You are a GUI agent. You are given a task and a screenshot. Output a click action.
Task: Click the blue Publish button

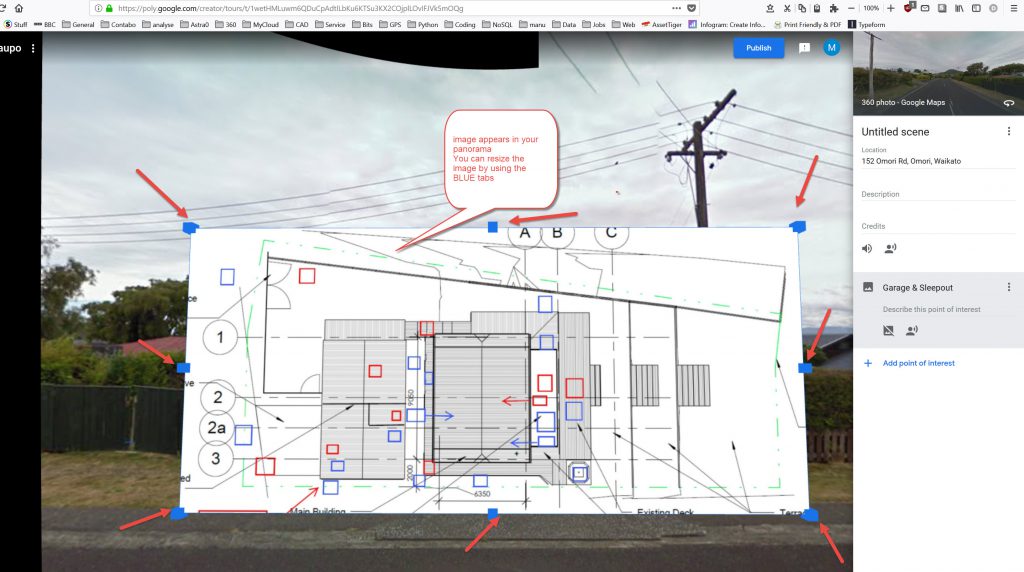[x=758, y=48]
